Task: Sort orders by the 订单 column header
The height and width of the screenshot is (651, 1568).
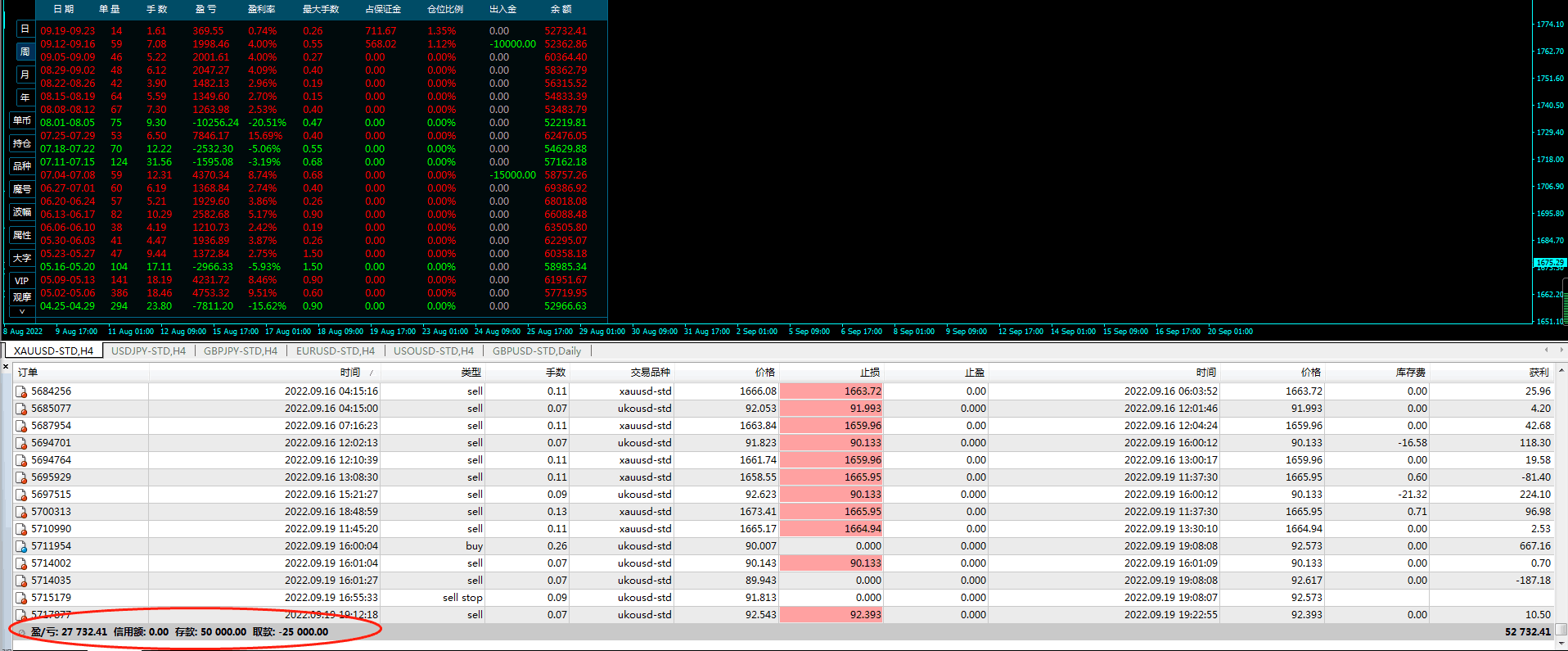Action: (x=82, y=373)
